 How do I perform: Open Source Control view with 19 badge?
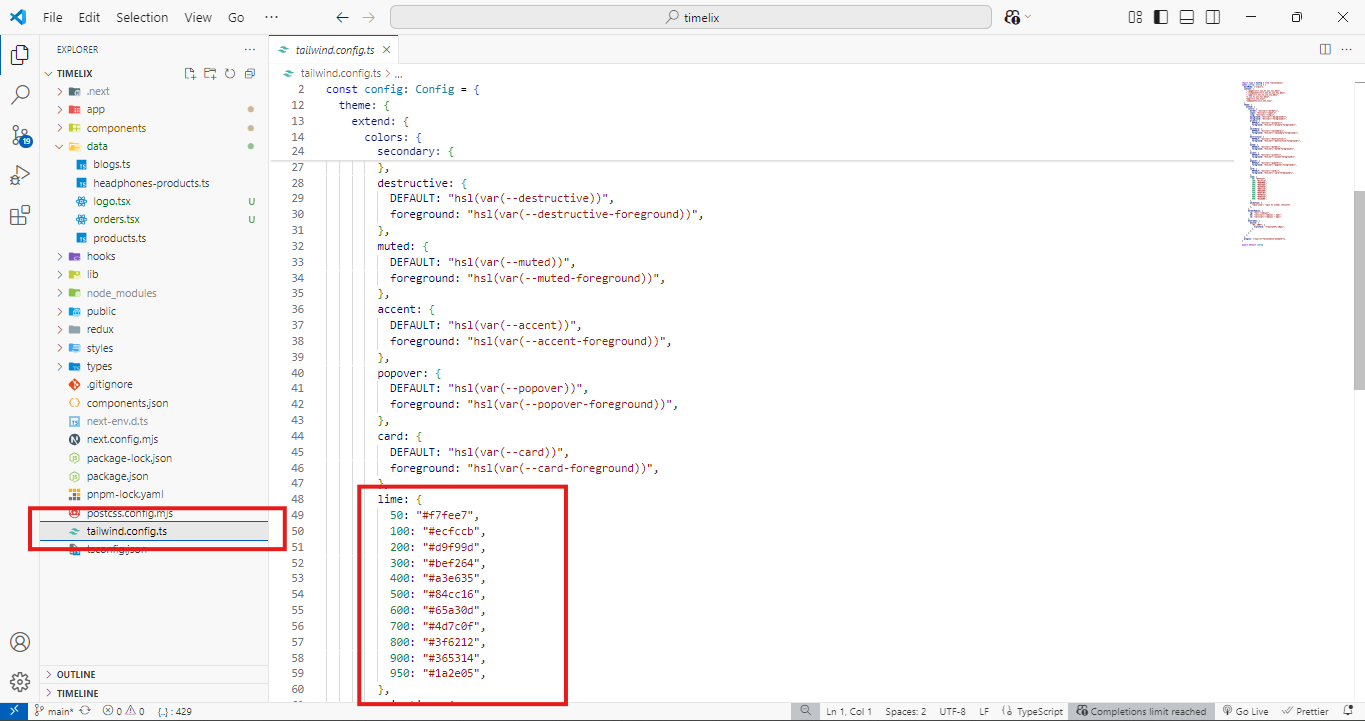pos(19,135)
